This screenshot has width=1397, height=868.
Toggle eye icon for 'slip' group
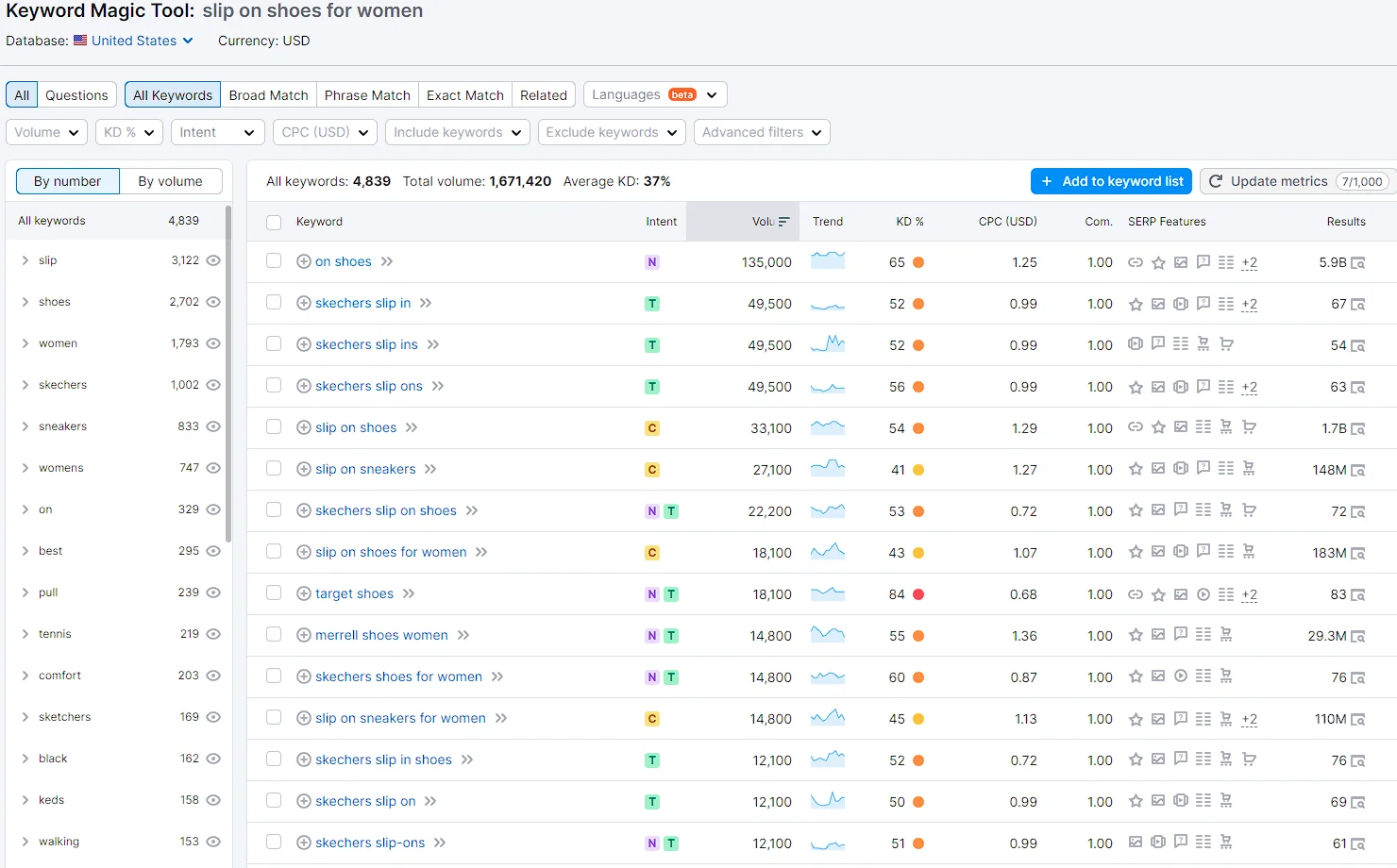click(213, 260)
